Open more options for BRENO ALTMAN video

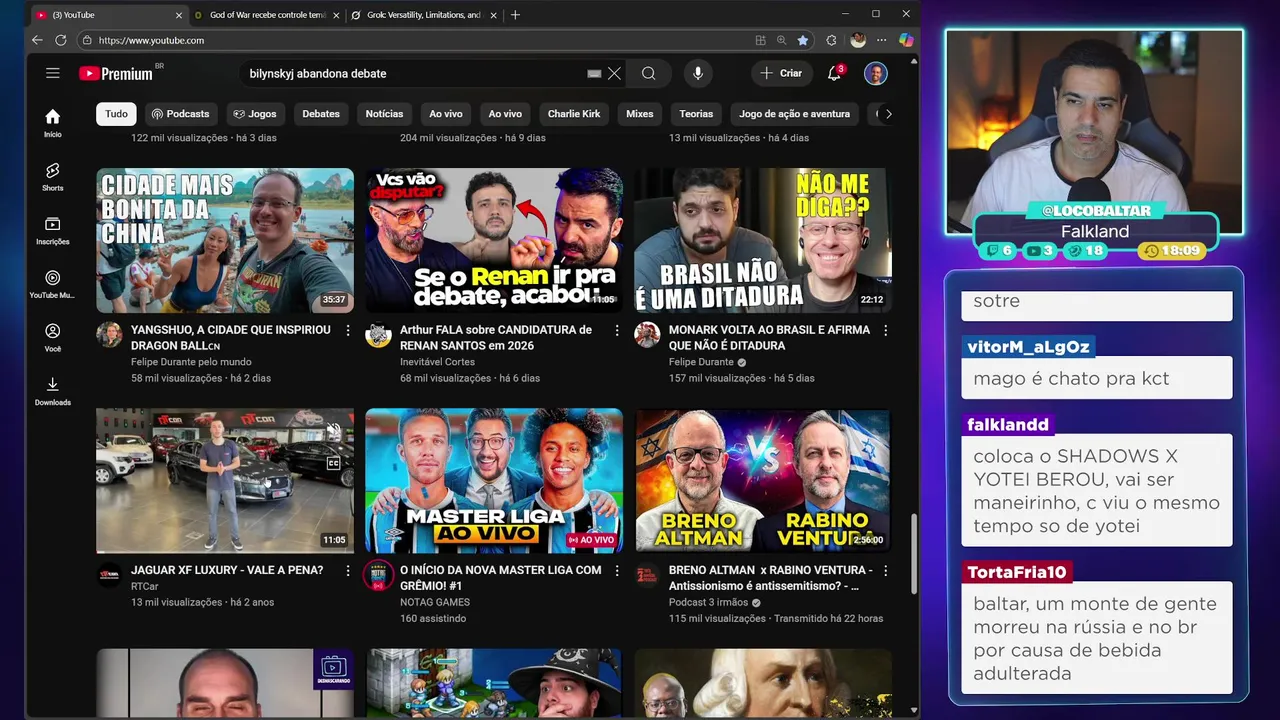click(x=885, y=570)
